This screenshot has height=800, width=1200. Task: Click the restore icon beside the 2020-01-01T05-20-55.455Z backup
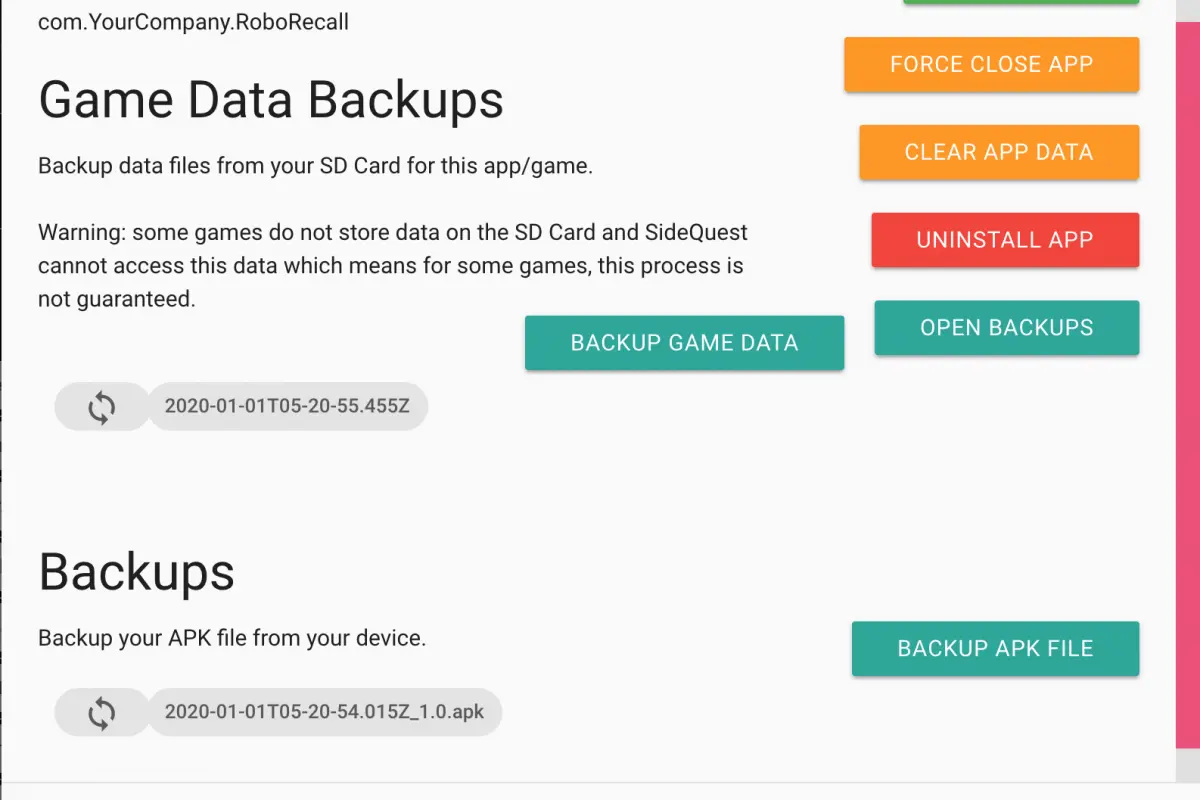tap(101, 407)
